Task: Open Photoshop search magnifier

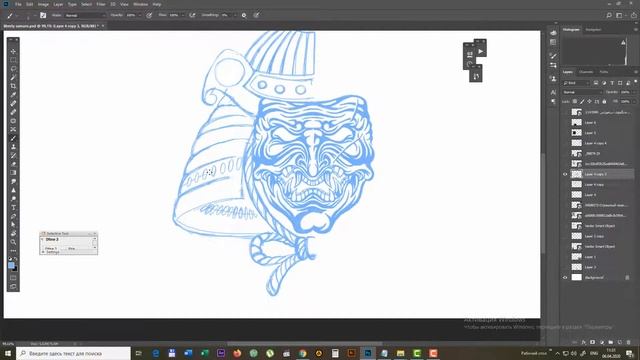Action: coord(609,15)
